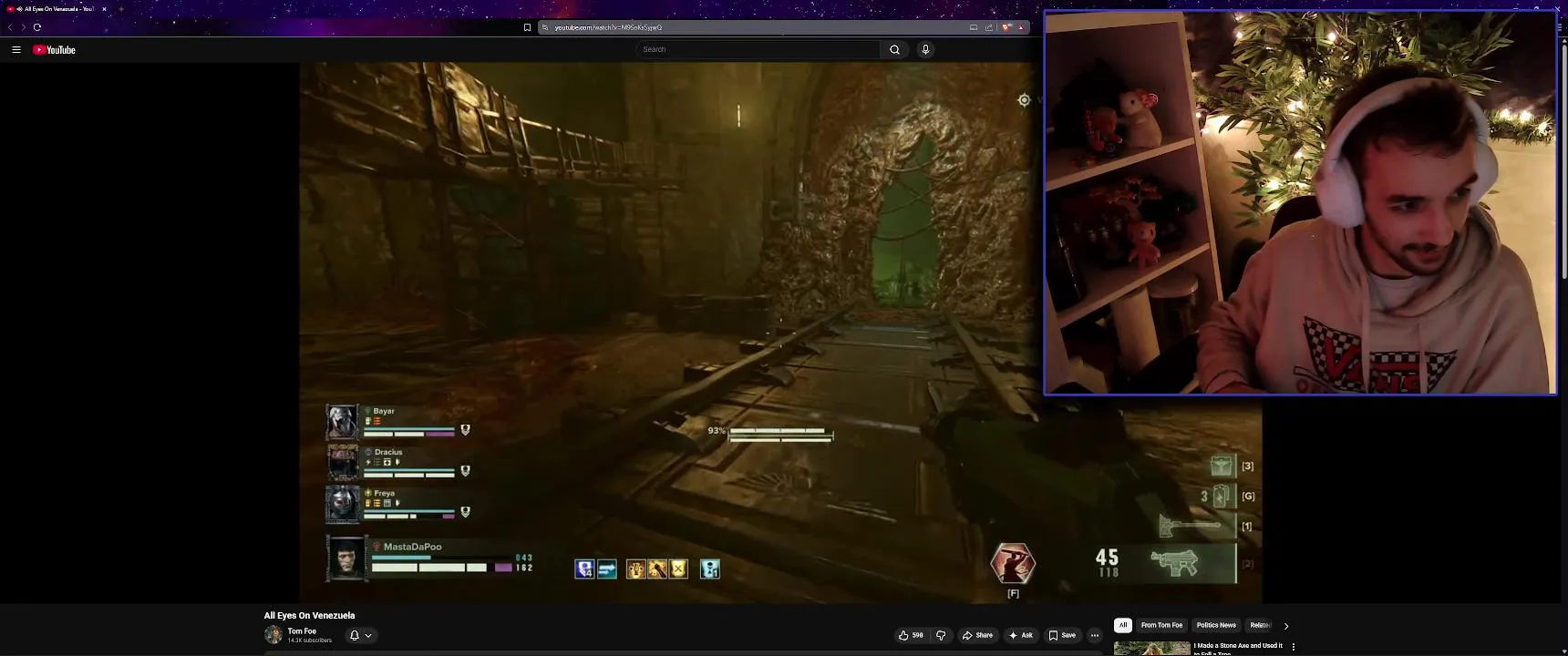Open more actions three-dot menu

click(x=1095, y=635)
